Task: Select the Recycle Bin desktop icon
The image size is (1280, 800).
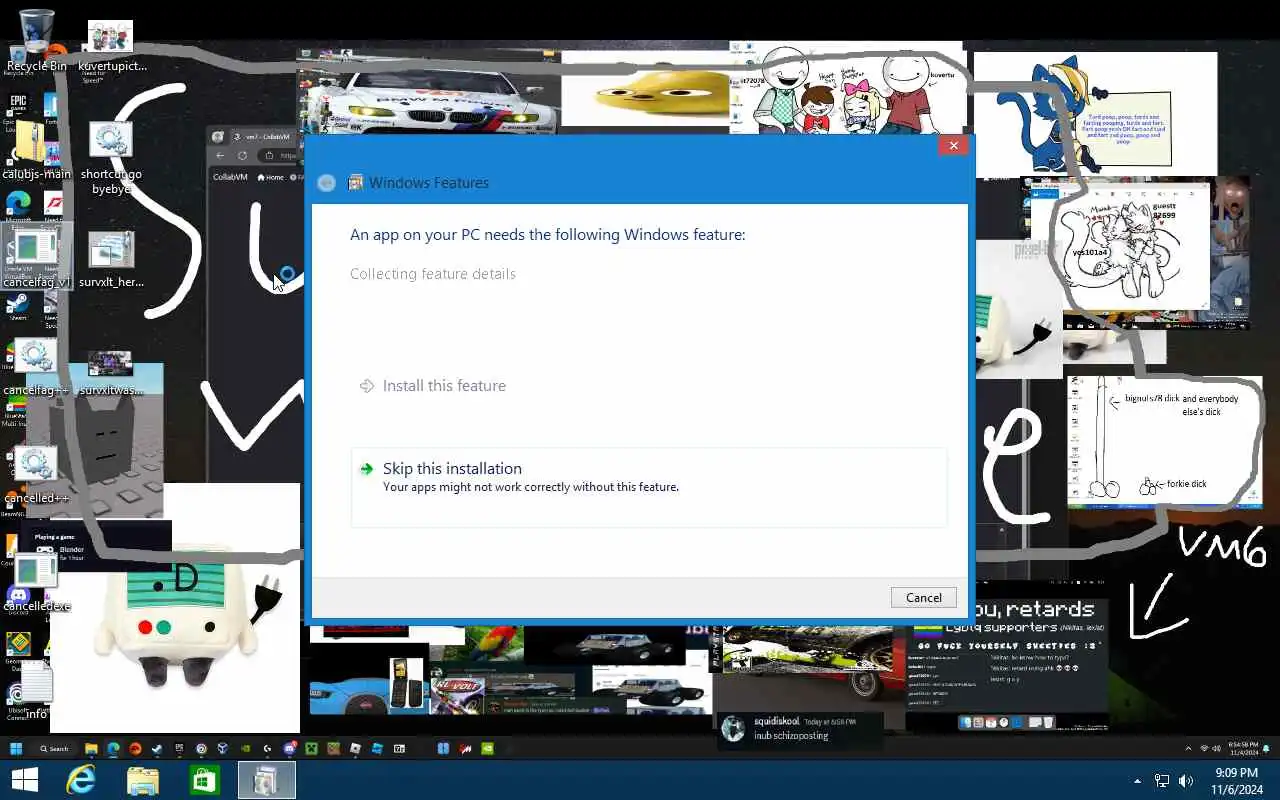Action: point(36,42)
